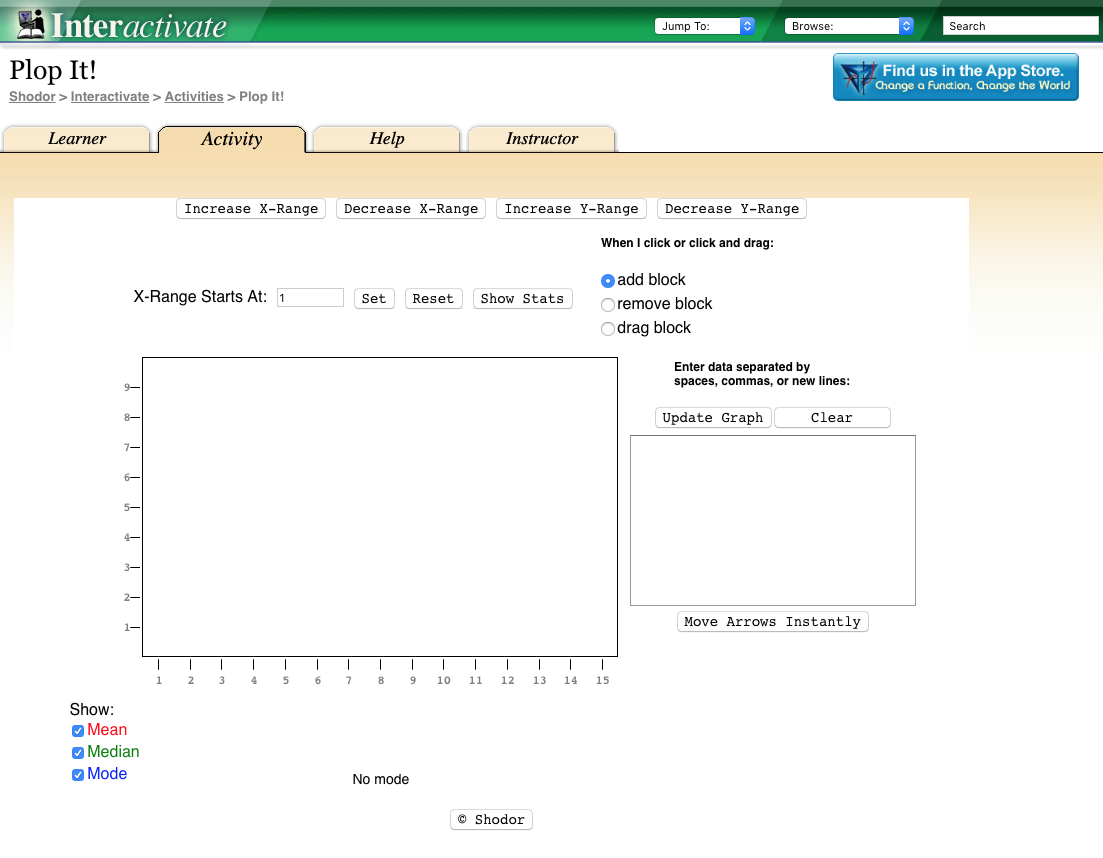
Task: Follow the Shodor breadcrumb link
Action: (x=32, y=97)
